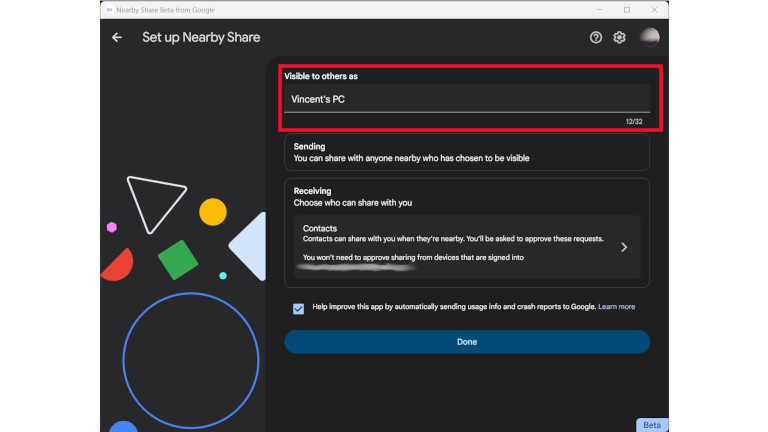The image size is (768, 432).
Task: Click the Nearby Share app icon in title bar
Action: pyautogui.click(x=107, y=9)
